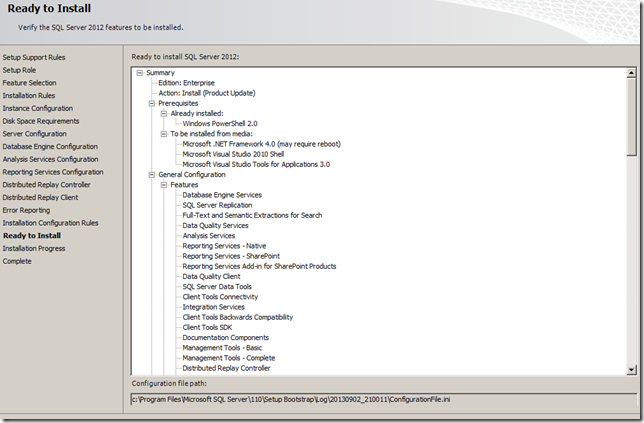Select tree row 'Distributed Replay Controller'
The width and height of the screenshot is (644, 423).
coord(226,368)
